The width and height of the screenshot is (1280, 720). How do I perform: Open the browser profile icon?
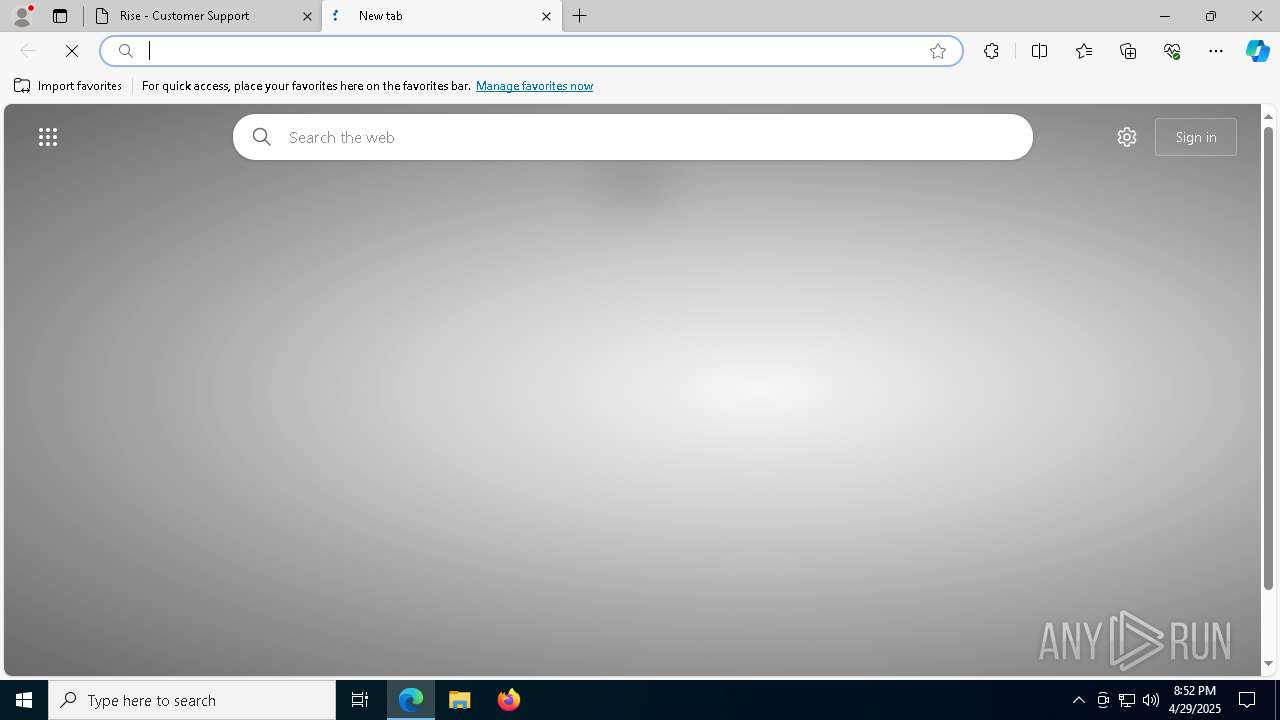(21, 16)
